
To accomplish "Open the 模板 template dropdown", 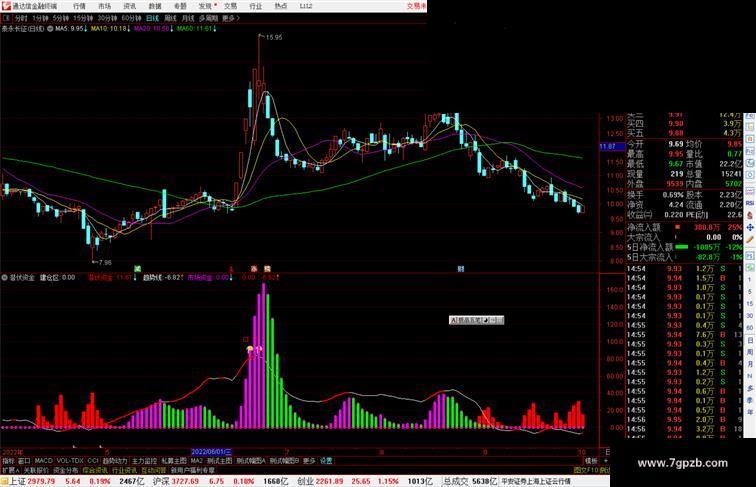I will pos(591,461).
